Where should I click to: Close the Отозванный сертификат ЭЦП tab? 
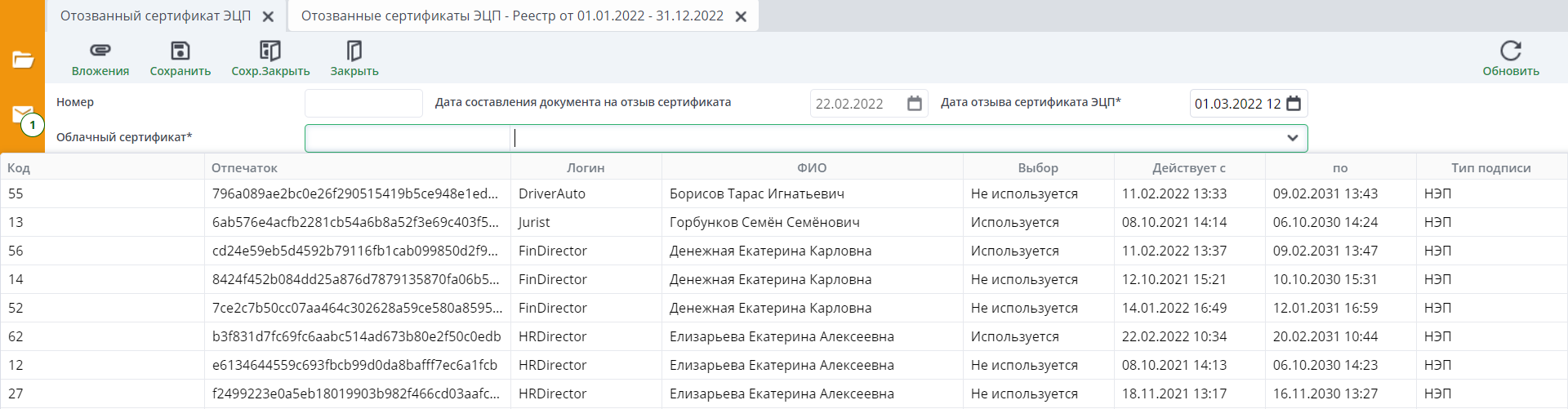click(x=268, y=16)
